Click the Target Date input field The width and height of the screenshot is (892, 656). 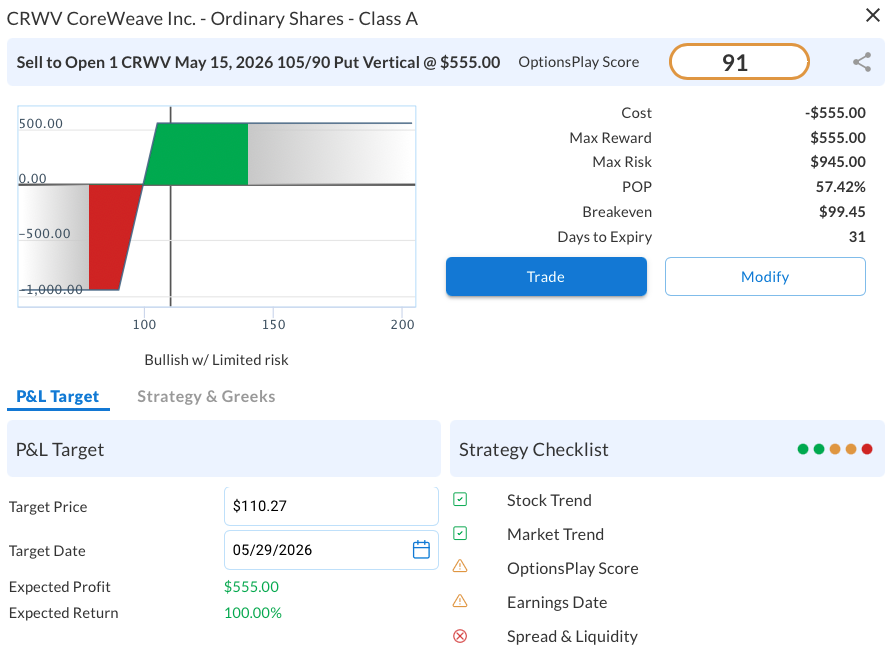coord(331,550)
